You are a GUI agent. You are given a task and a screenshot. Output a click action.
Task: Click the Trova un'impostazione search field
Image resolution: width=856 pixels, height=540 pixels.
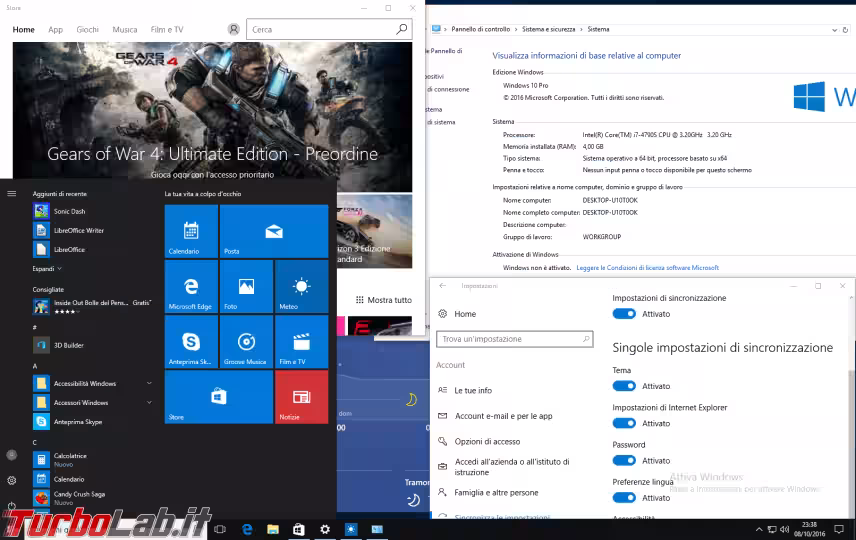pos(514,339)
